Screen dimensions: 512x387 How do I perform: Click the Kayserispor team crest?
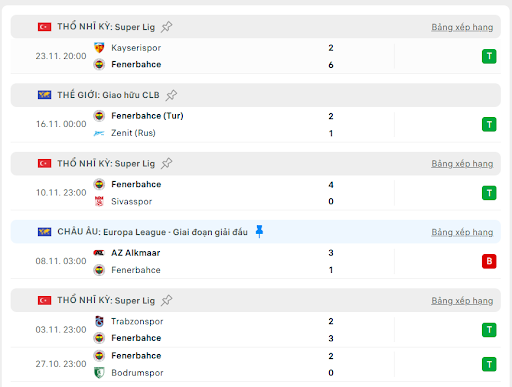(99, 48)
